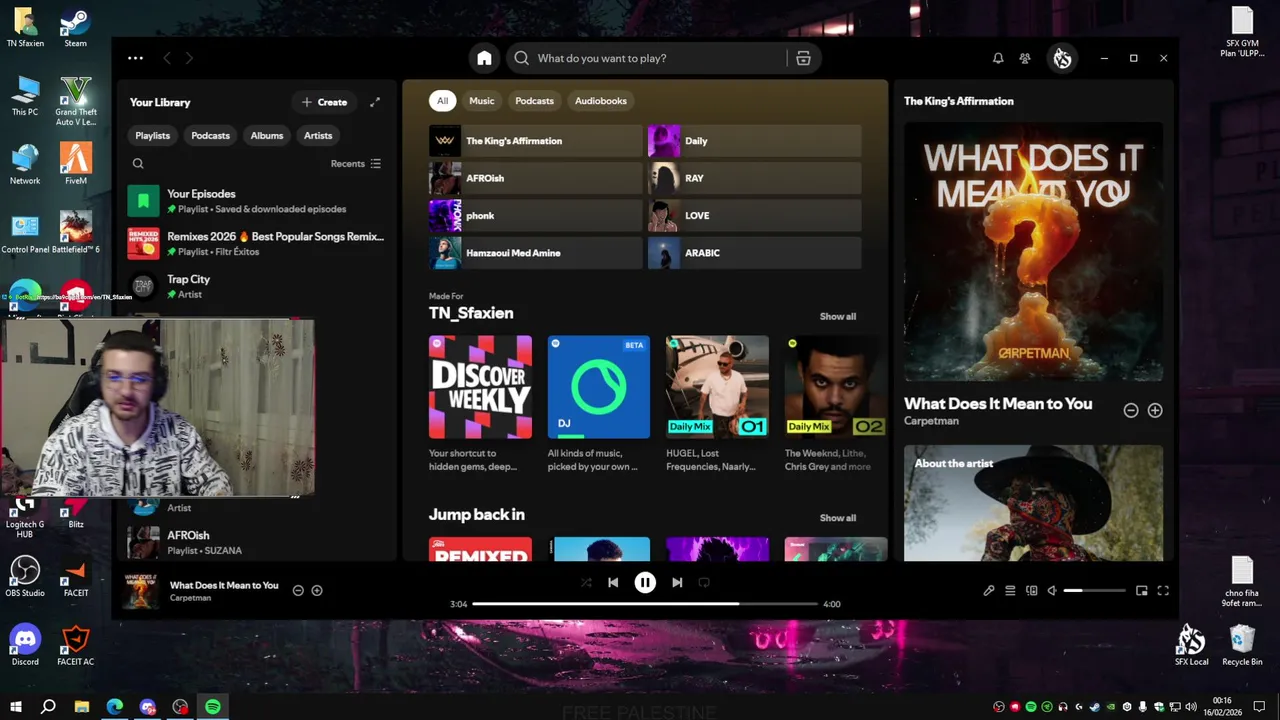Open Daily Mix 01 card
This screenshot has width=1280, height=720.
718,405
